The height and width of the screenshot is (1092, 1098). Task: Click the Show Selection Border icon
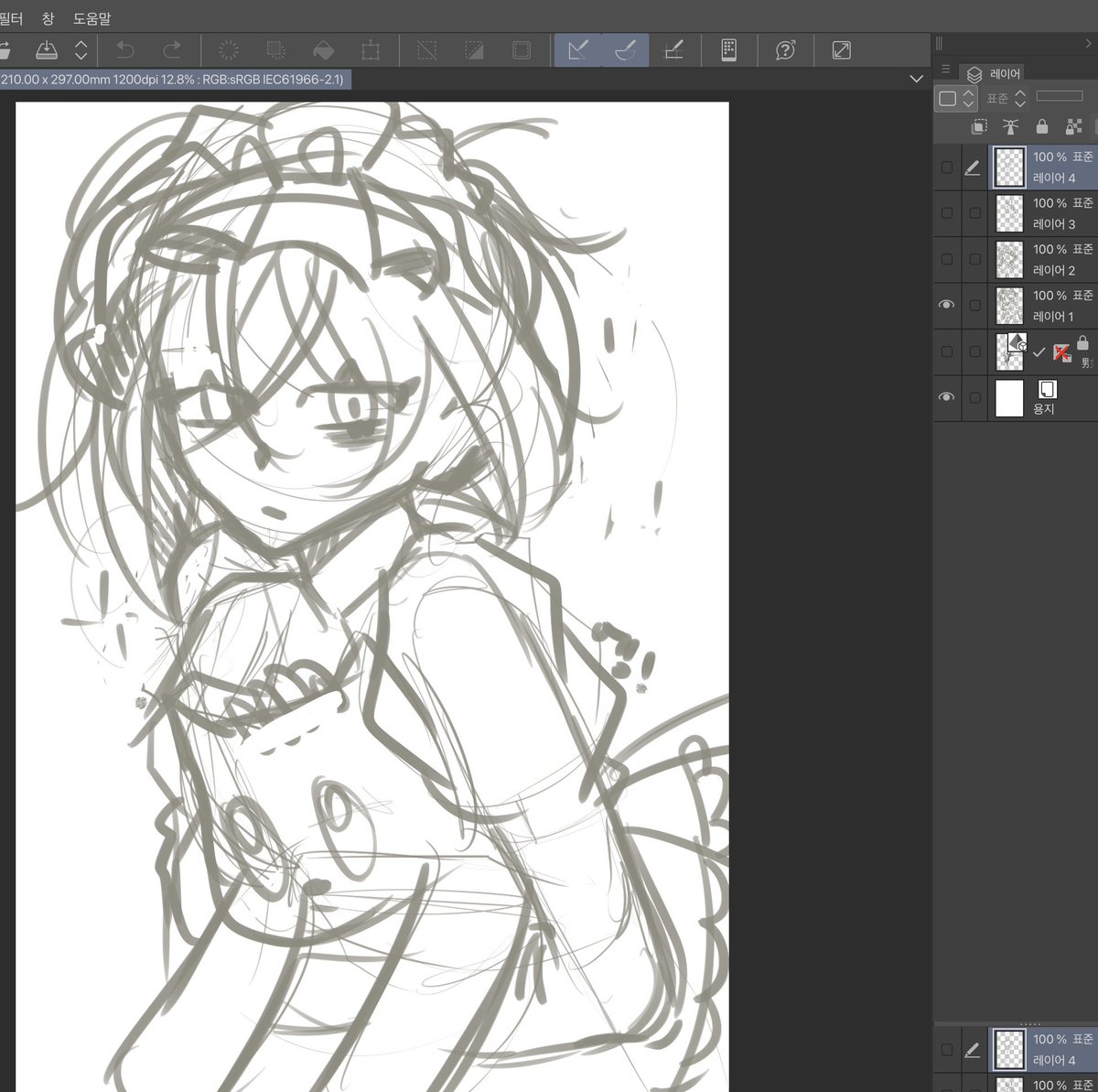[522, 50]
